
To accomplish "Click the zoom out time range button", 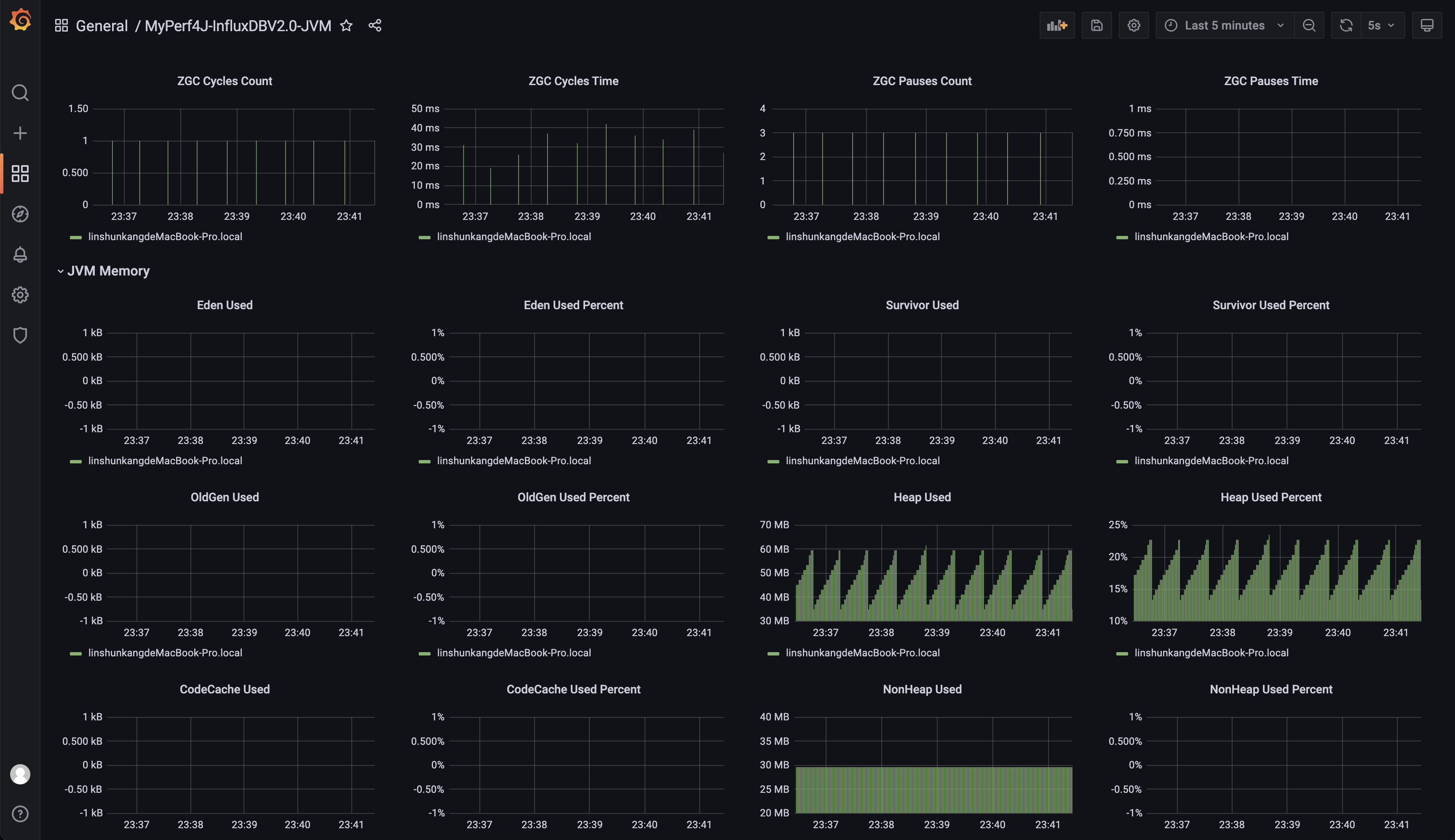I will click(x=1308, y=25).
